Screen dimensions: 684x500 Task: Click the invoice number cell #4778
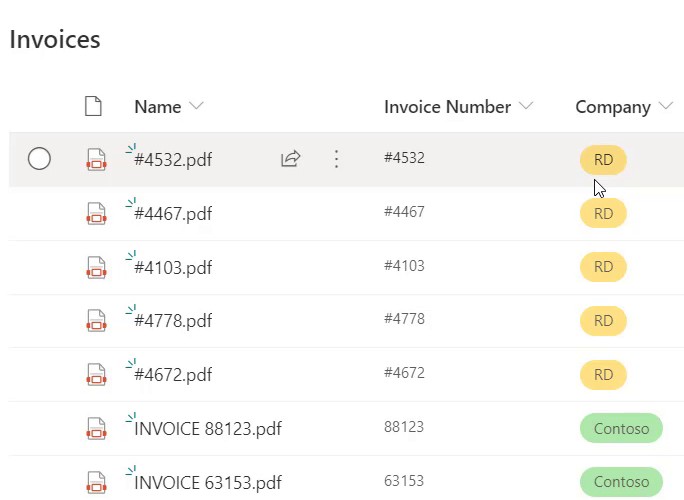coord(404,319)
